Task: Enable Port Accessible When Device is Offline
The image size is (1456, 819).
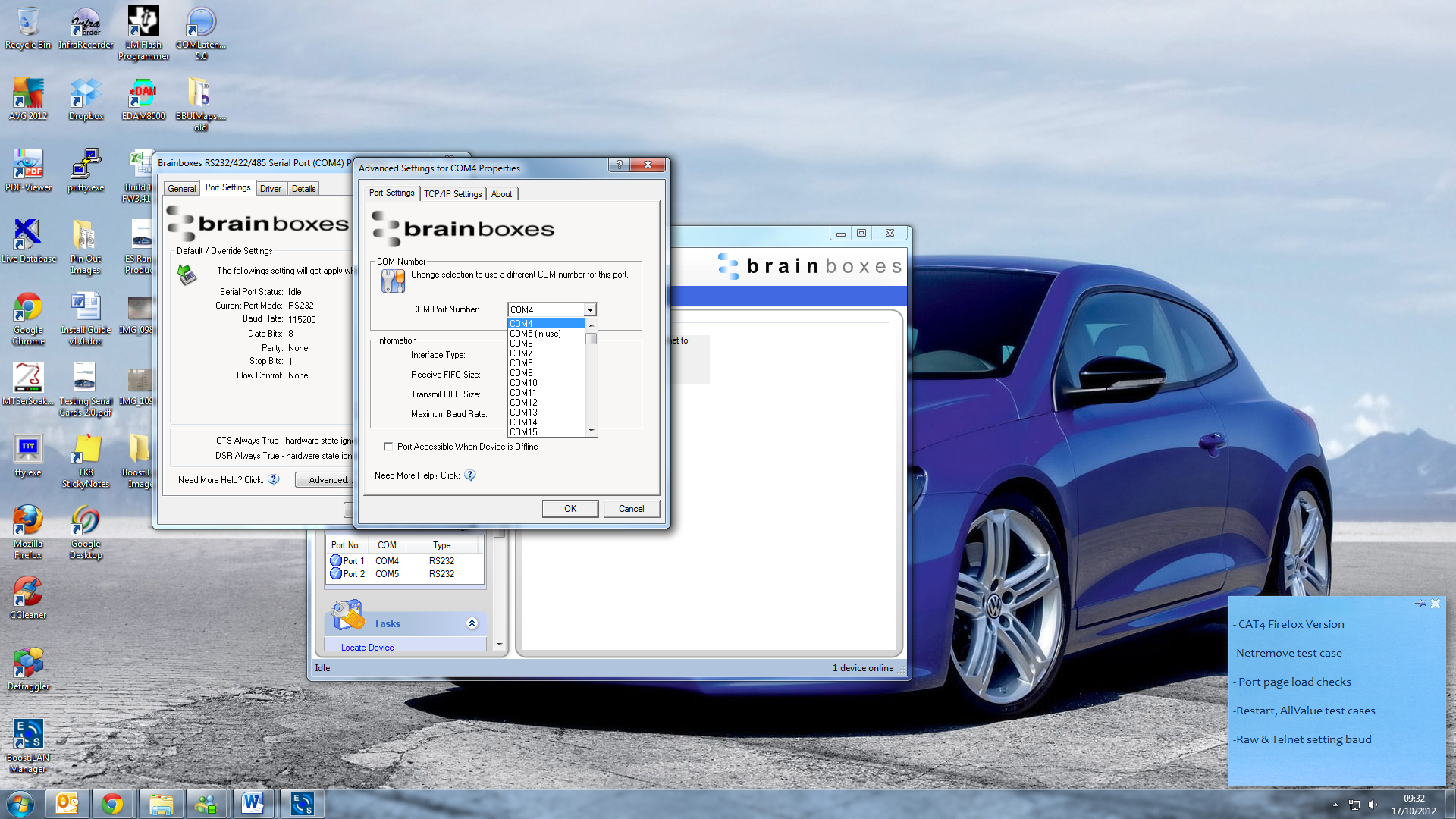Action: (388, 447)
